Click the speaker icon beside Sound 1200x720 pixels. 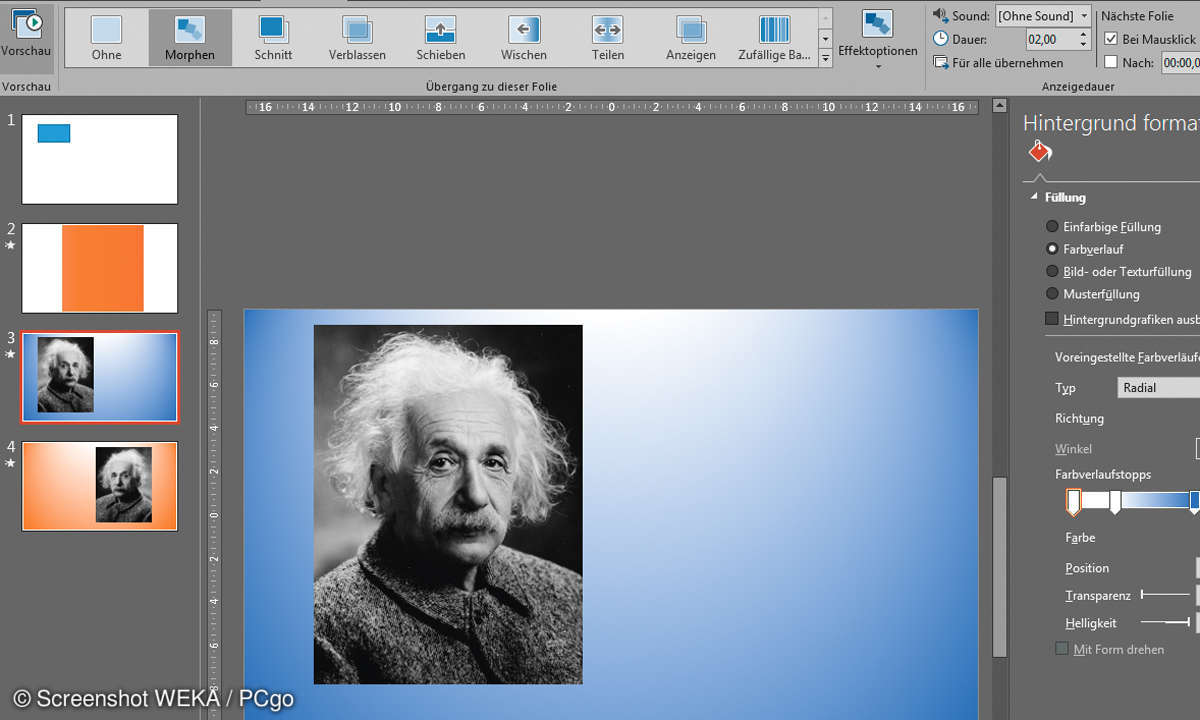click(940, 15)
